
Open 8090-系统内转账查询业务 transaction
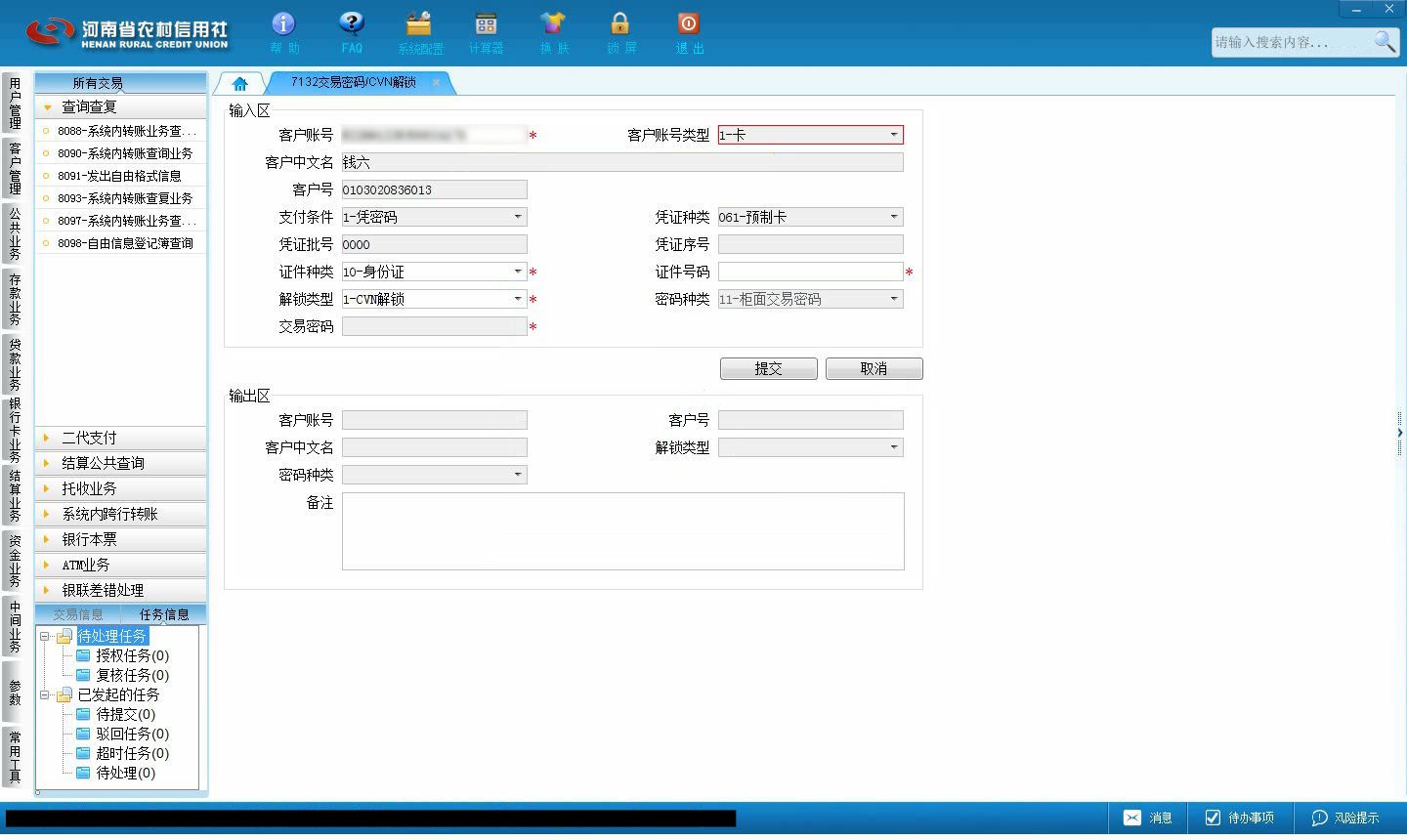[x=121, y=153]
